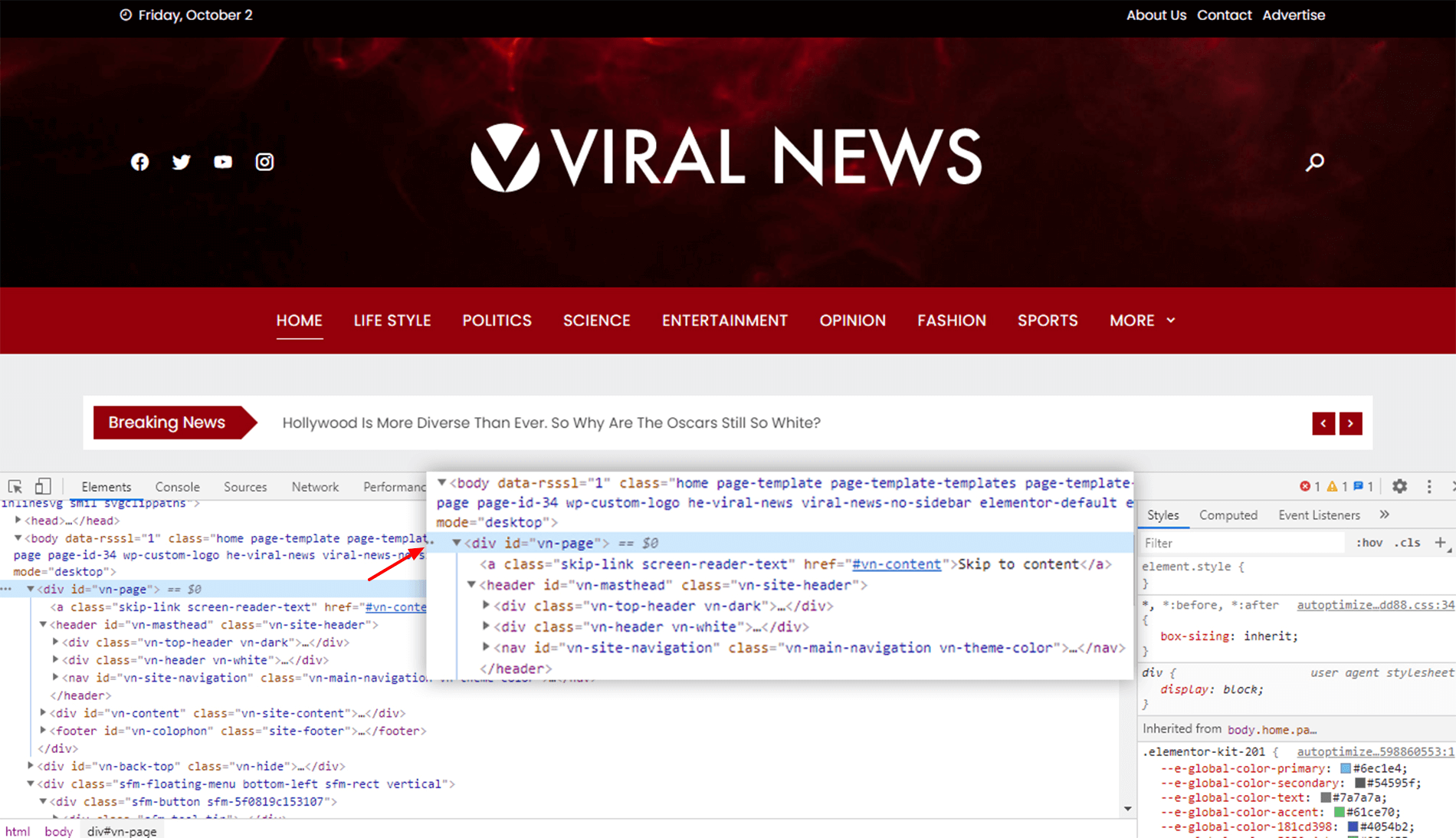Collapse the div#vn-page node in left tree
Screen dimensions: 1456x838
click(x=31, y=589)
